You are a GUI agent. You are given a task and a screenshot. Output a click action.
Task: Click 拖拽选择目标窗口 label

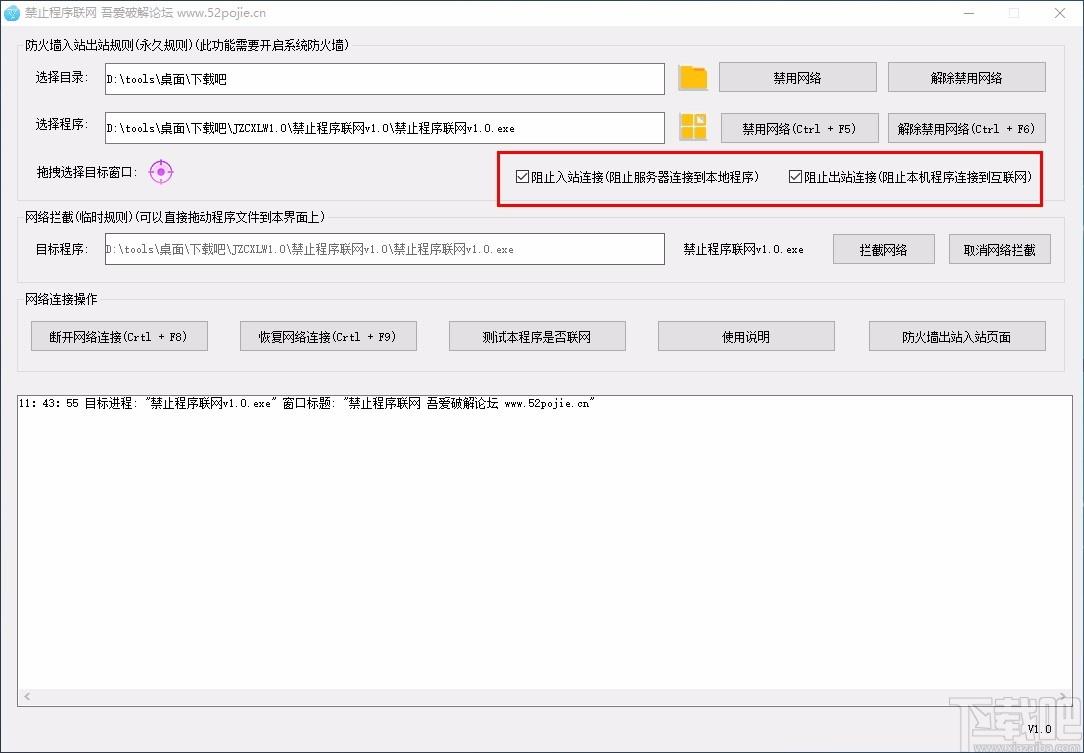pyautogui.click(x=87, y=171)
